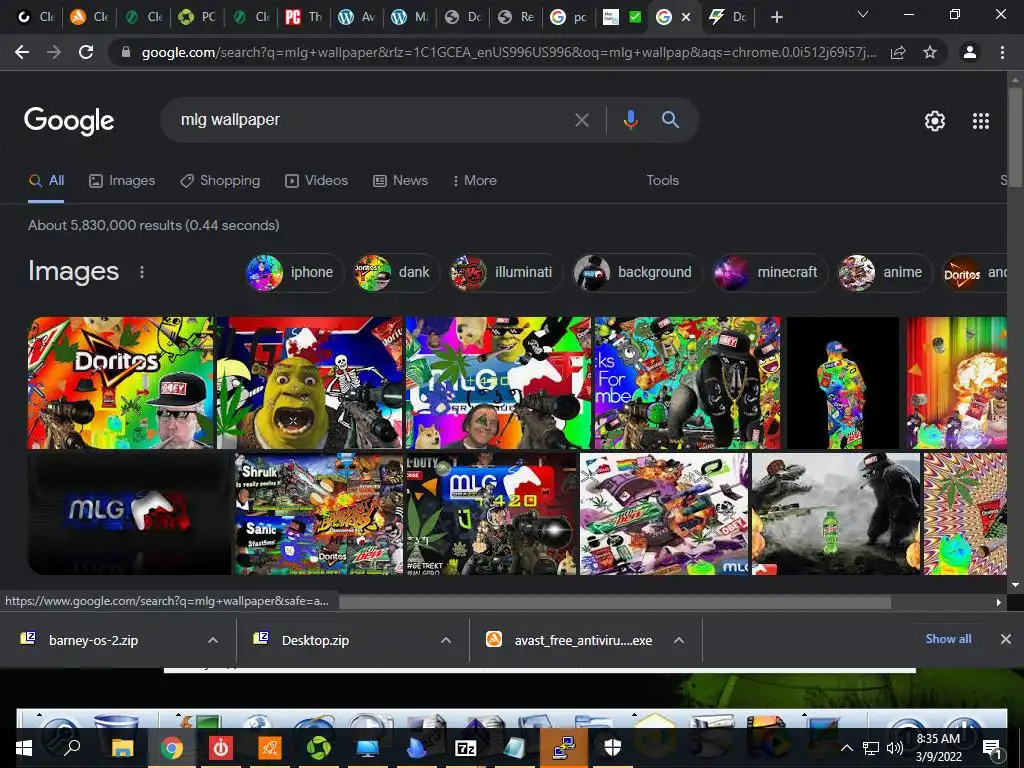Open the Google apps grid
This screenshot has width=1024, height=768.
click(981, 121)
